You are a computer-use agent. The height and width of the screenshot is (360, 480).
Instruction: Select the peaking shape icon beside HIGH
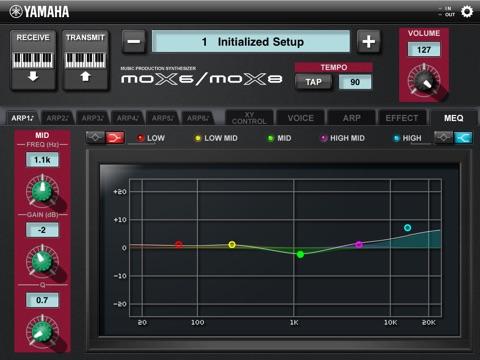point(444,137)
